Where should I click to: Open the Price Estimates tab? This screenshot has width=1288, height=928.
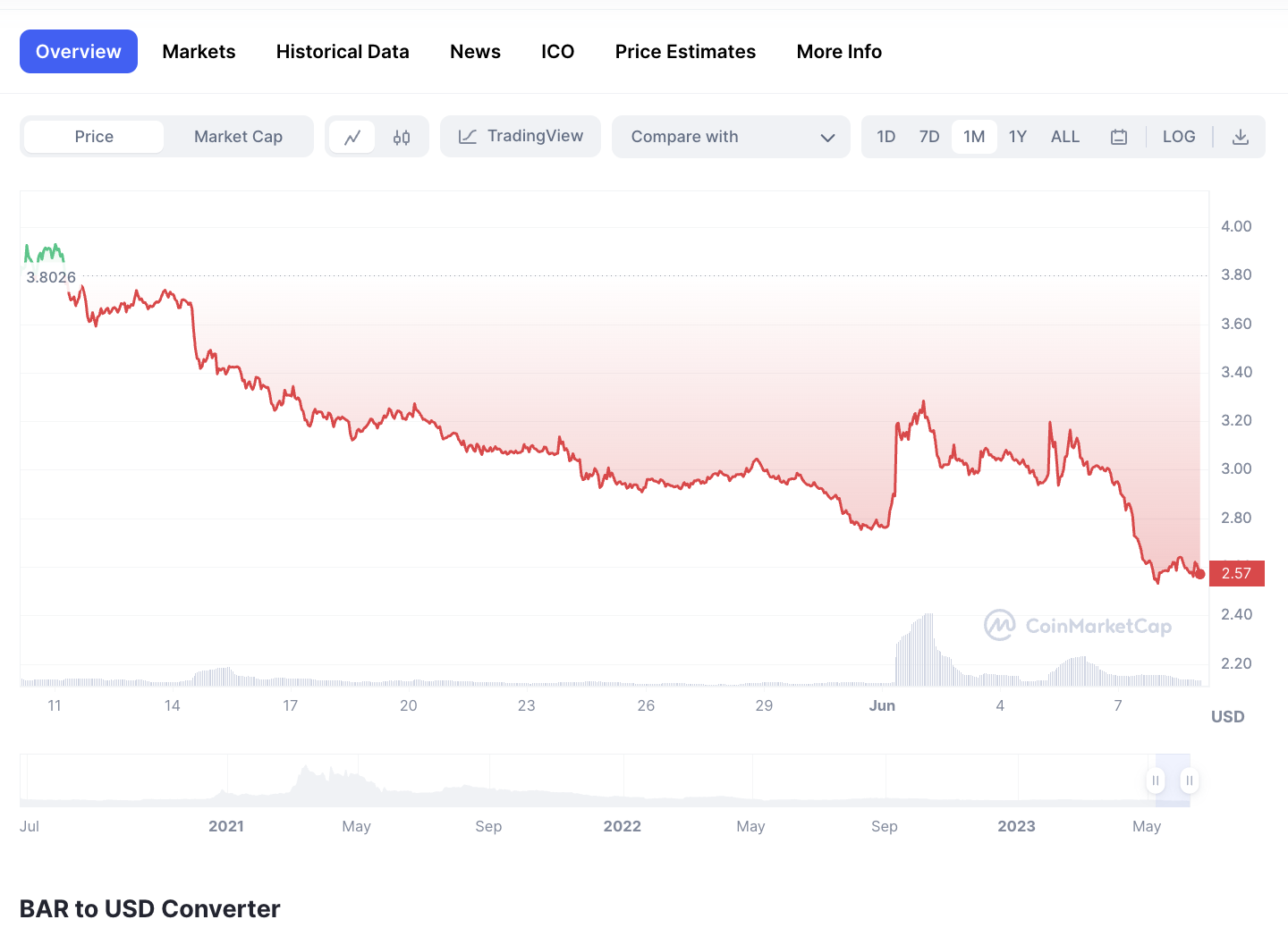point(685,52)
